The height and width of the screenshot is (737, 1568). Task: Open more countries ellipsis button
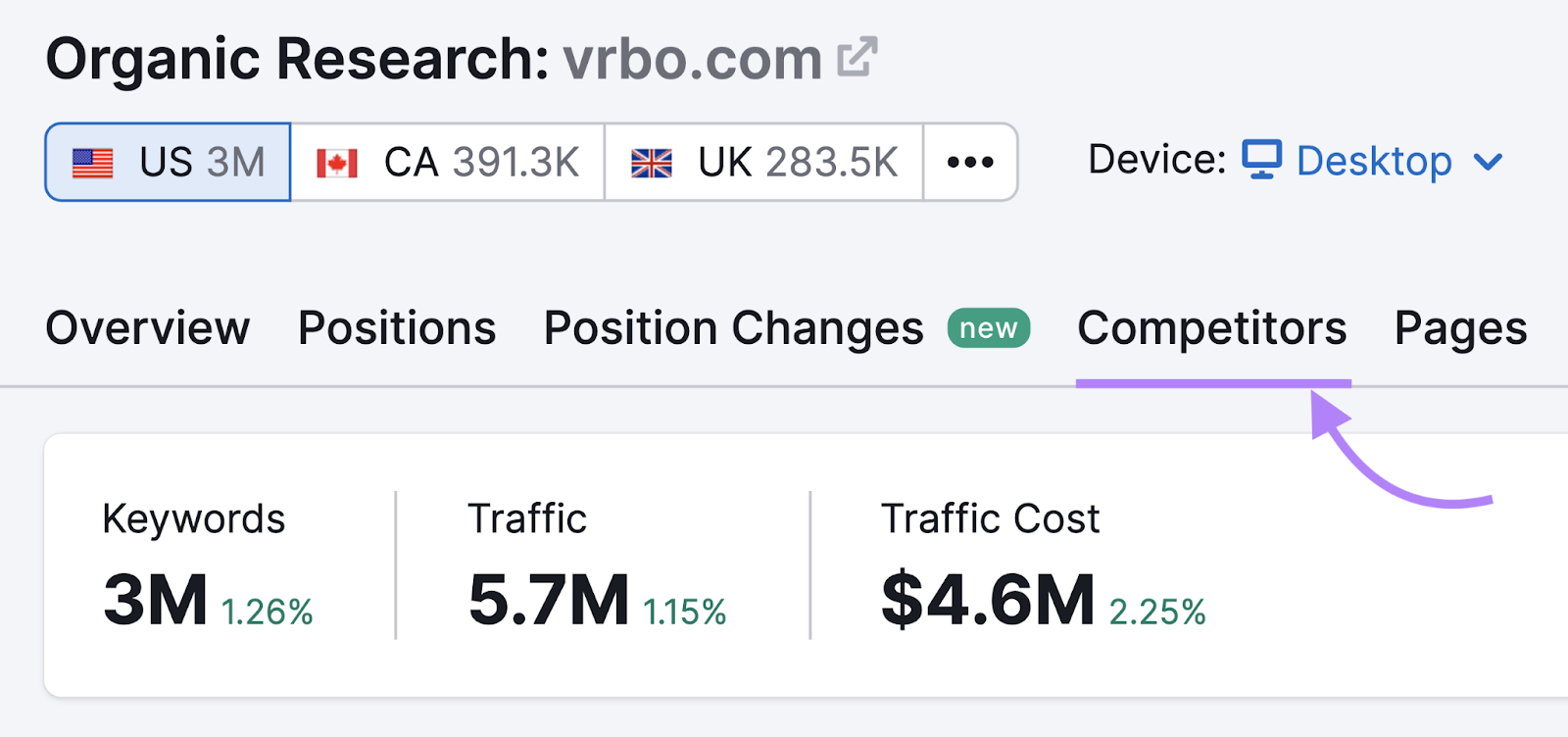click(970, 162)
